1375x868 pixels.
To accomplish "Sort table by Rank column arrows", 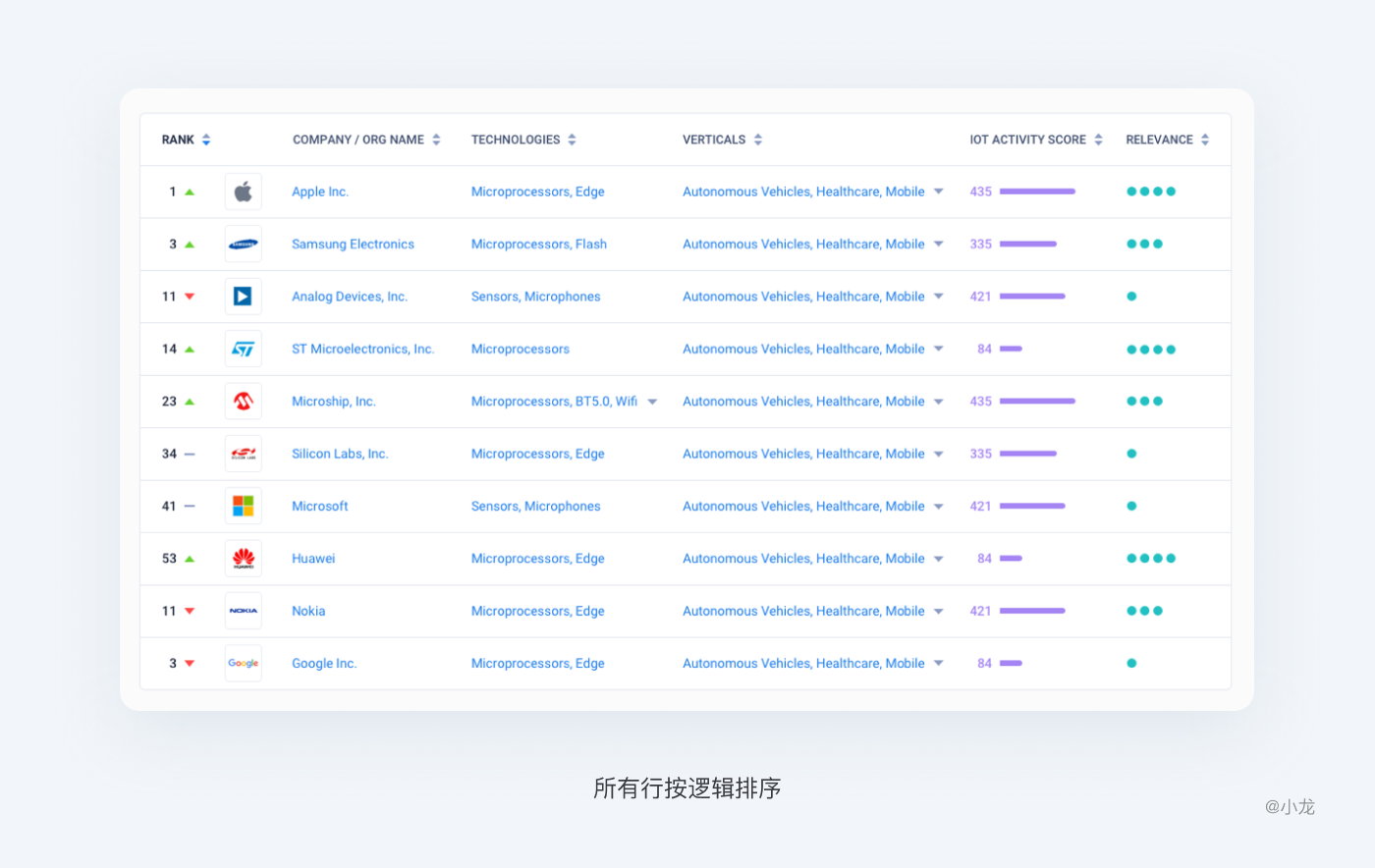I will (206, 139).
